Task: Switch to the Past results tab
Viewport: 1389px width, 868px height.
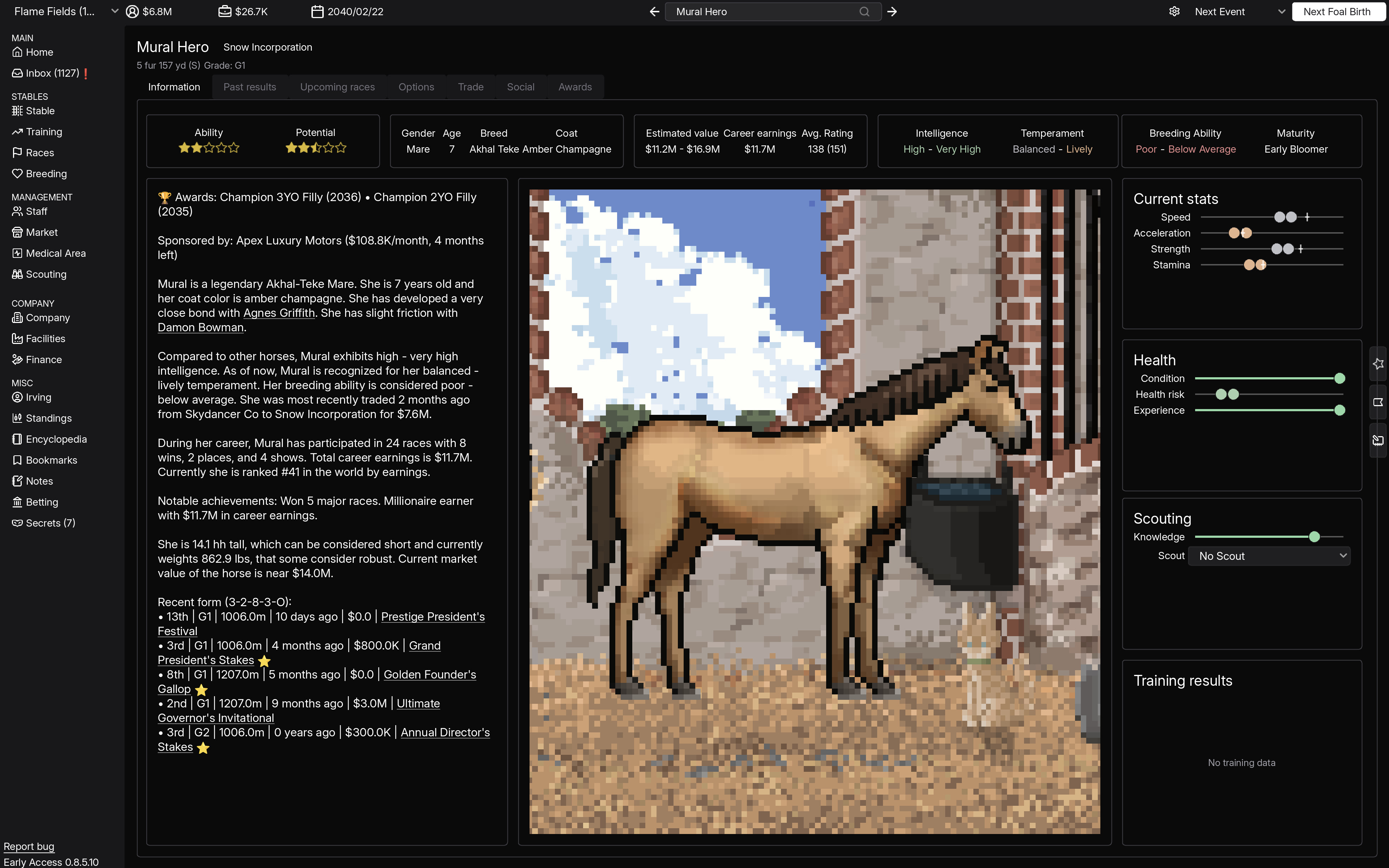Action: 250,87
